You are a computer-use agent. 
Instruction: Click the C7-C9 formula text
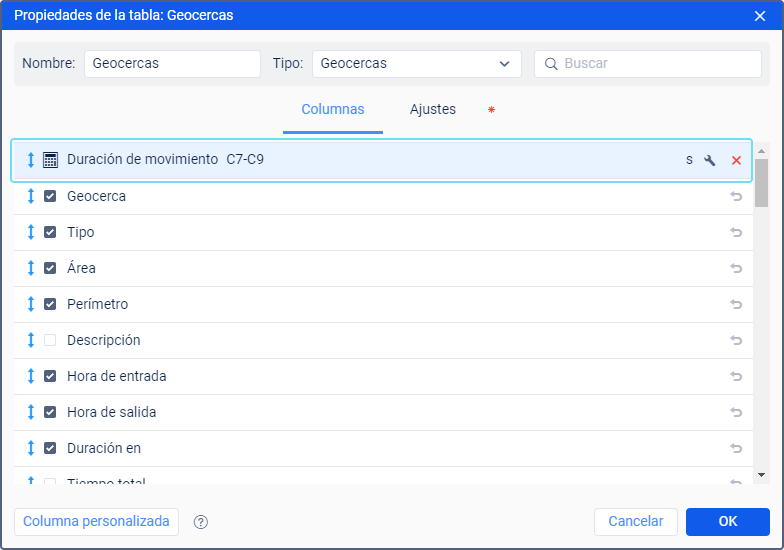245,160
